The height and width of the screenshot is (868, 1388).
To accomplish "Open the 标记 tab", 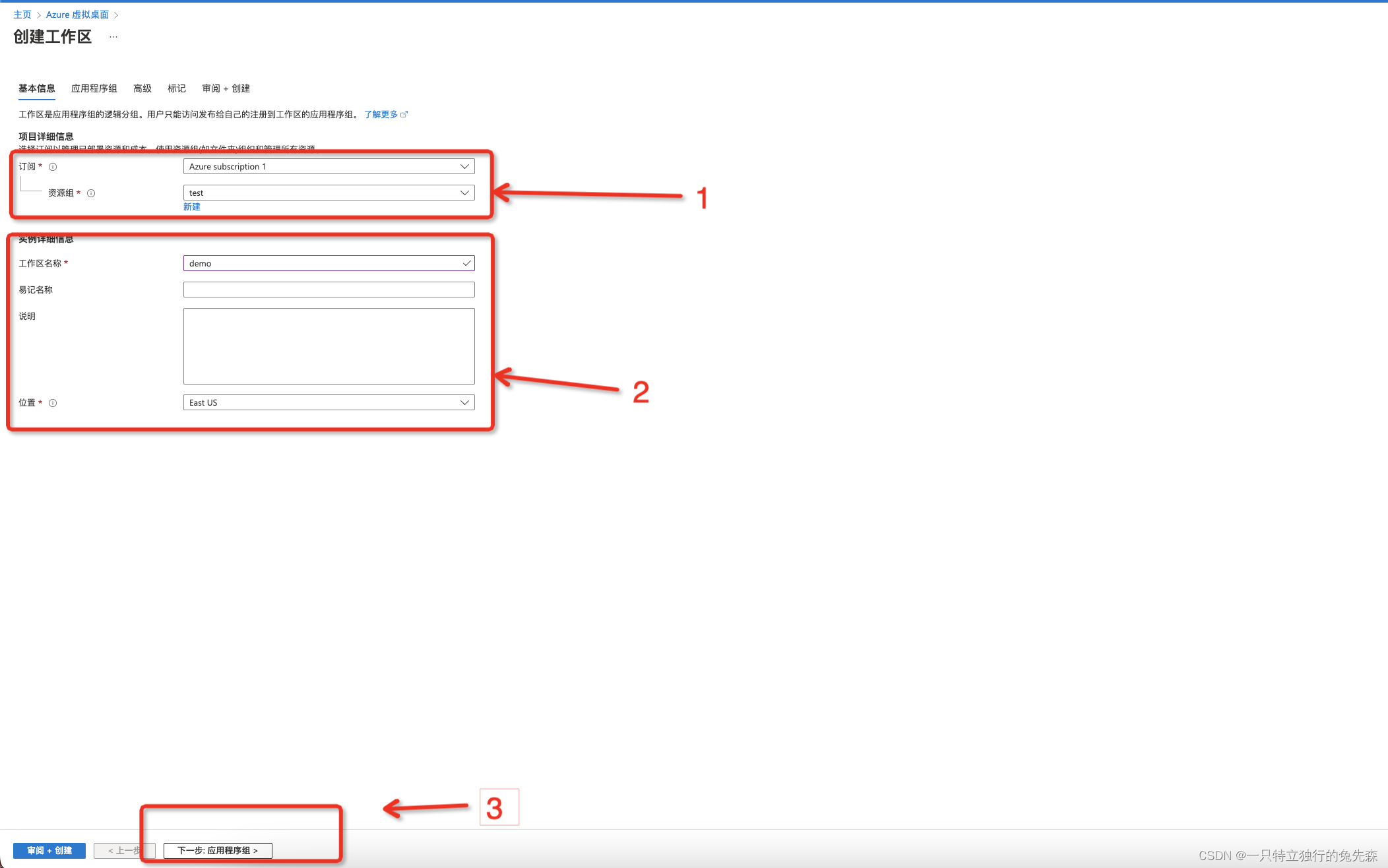I will tap(176, 88).
